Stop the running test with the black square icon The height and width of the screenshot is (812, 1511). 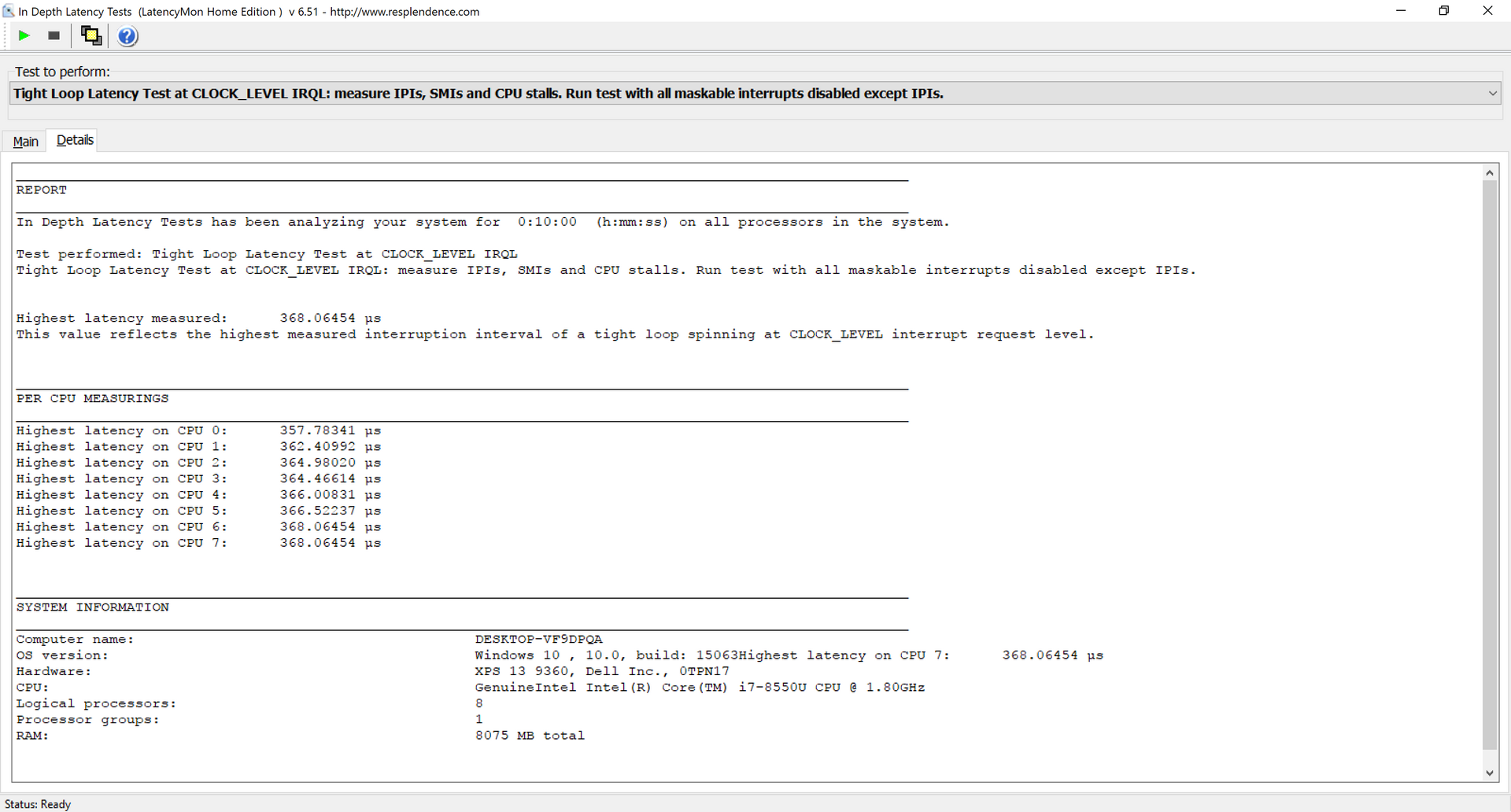54,35
